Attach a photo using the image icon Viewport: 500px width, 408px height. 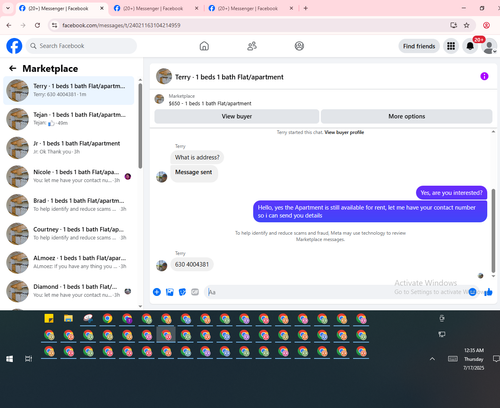tap(170, 292)
